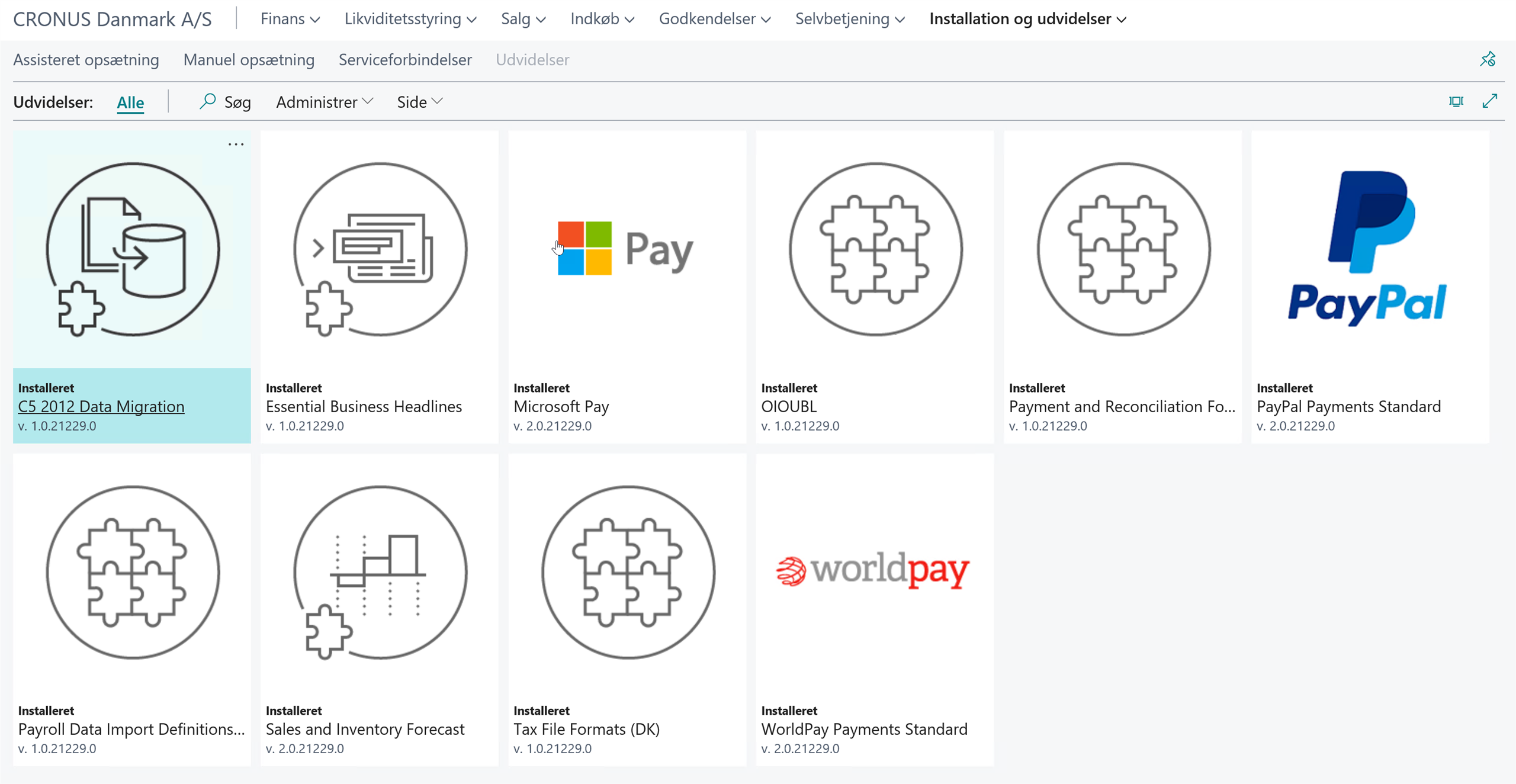Click version text under PayPal Payments Standard
The height and width of the screenshot is (784, 1516).
point(1296,426)
